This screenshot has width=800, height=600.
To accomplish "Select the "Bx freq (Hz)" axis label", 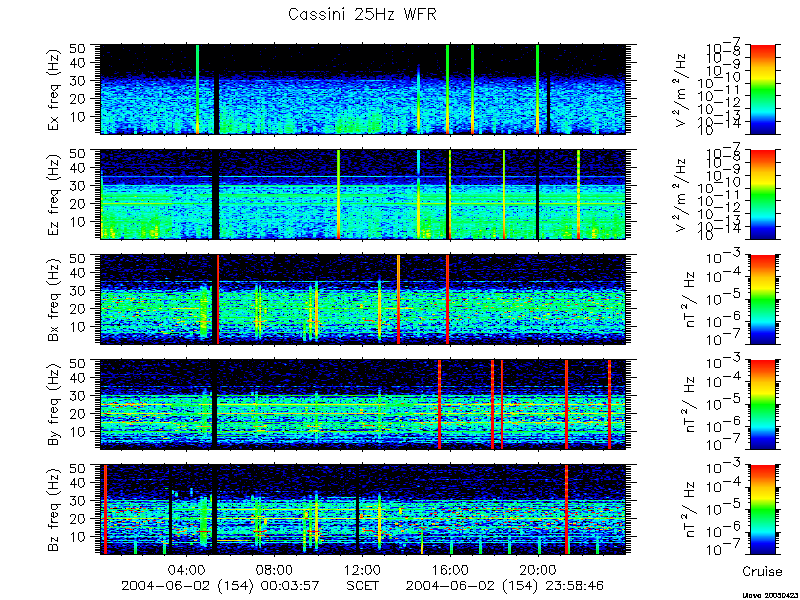I will tap(54, 299).
